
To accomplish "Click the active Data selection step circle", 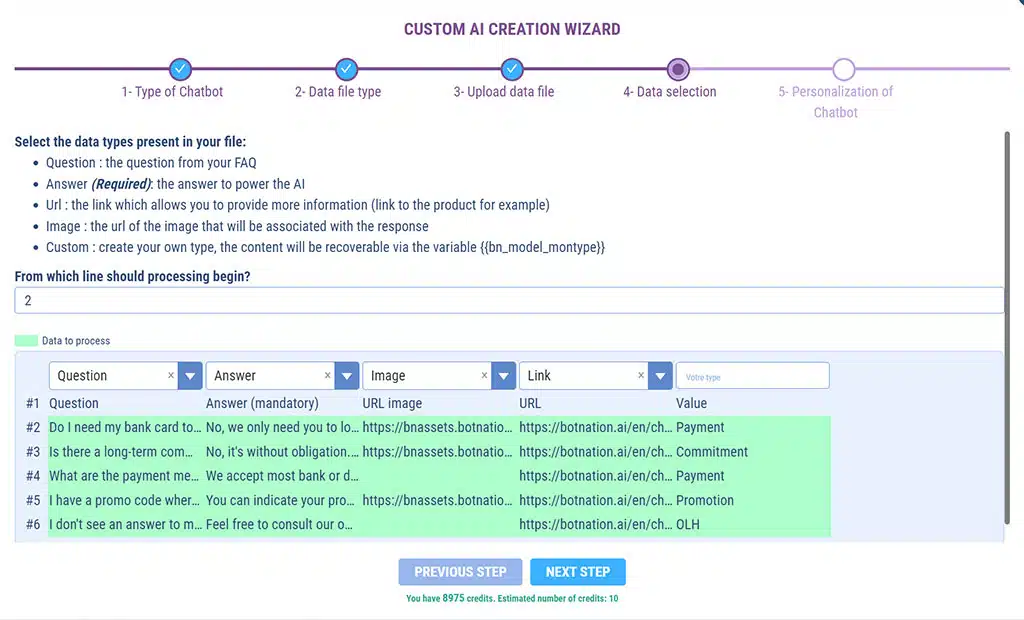I will pos(678,69).
